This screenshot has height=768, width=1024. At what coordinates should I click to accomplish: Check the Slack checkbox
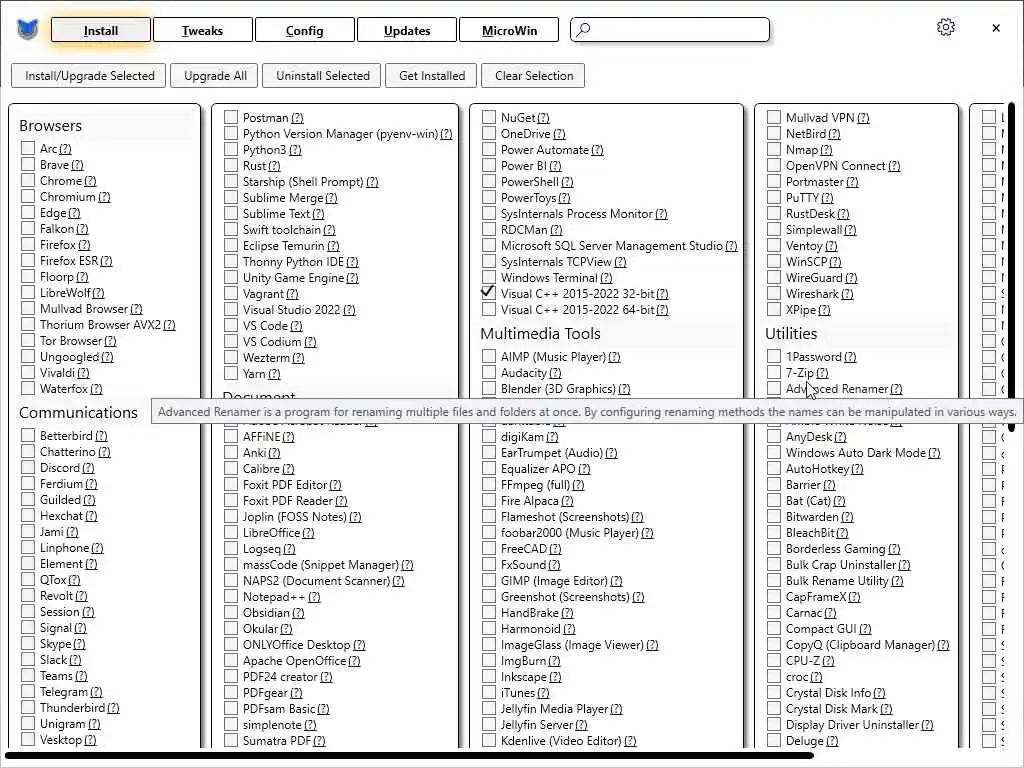point(27,659)
